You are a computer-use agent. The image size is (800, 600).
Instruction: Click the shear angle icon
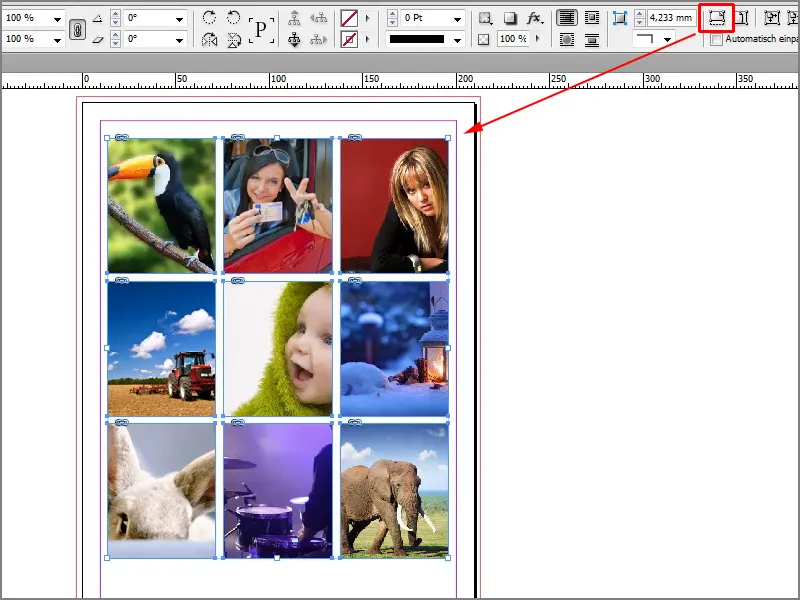(98, 40)
